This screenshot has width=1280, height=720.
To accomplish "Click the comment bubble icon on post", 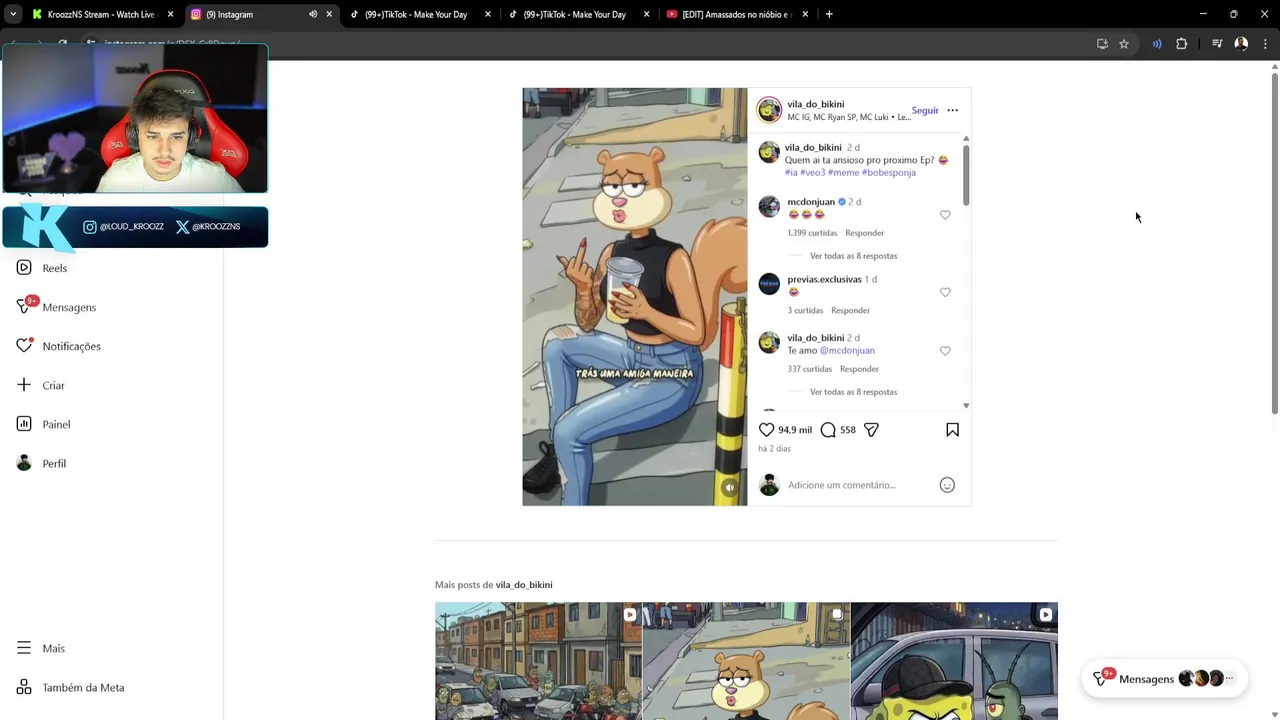I will 828,429.
